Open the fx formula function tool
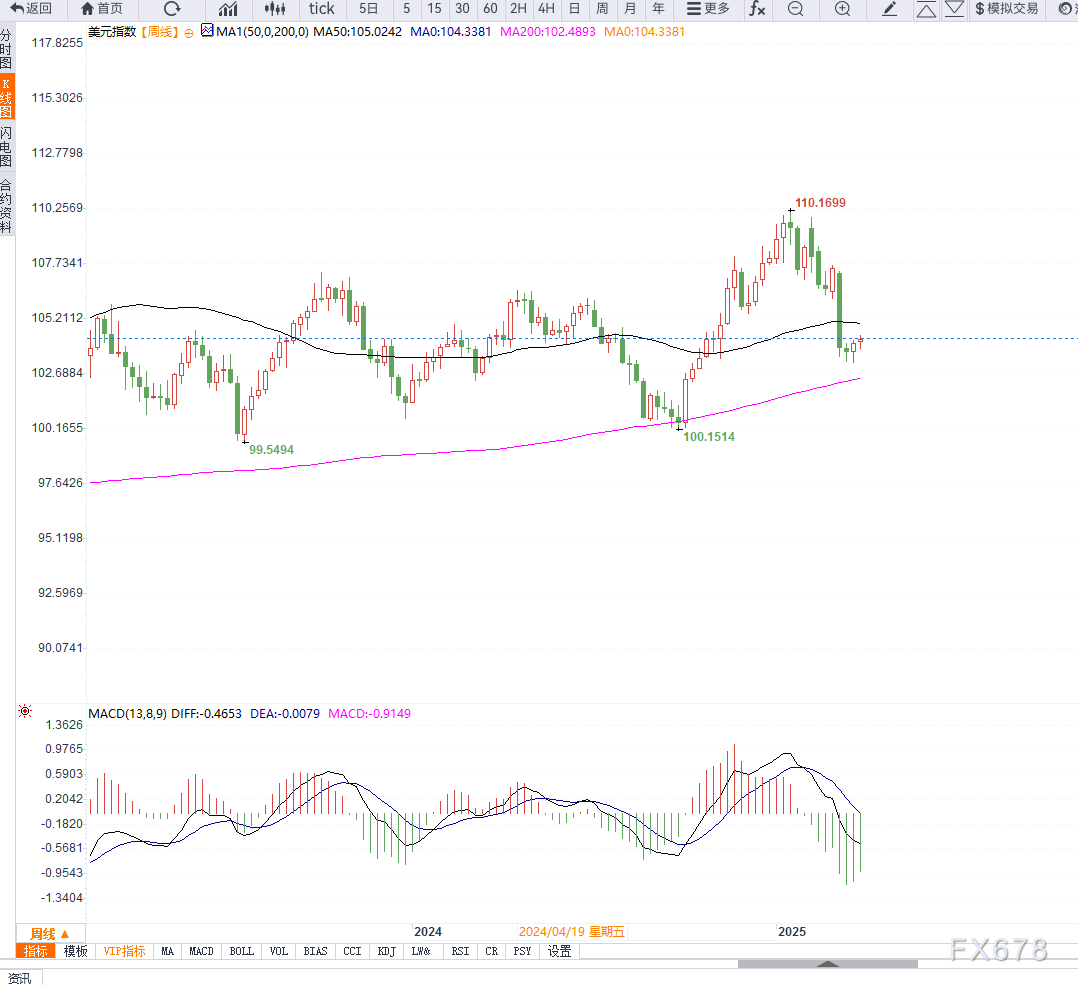The image size is (1078, 985). coord(757,9)
